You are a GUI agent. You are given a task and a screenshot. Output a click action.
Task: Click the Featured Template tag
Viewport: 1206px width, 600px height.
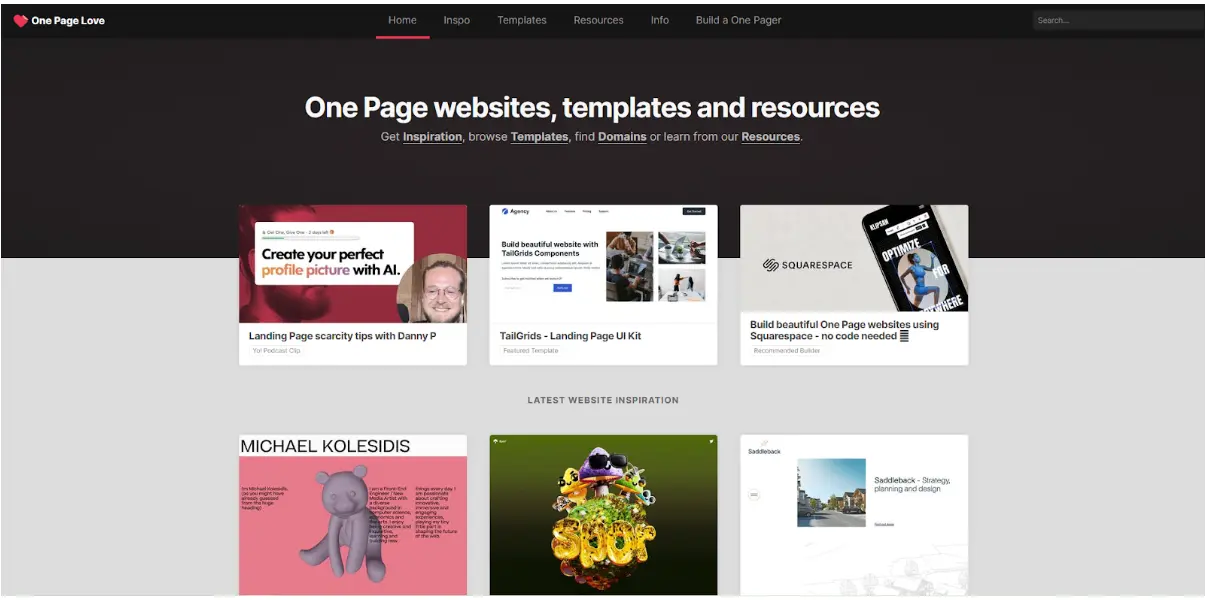coord(530,351)
